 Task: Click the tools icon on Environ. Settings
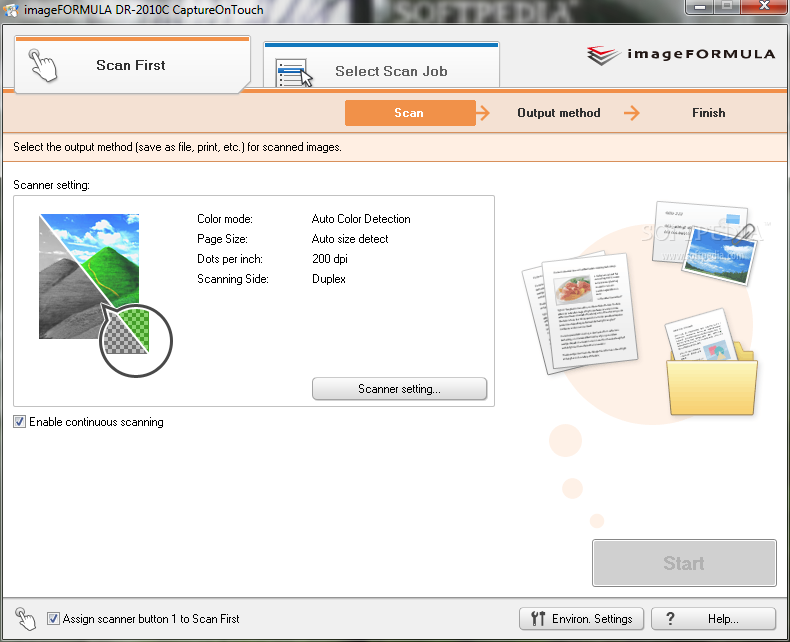[x=538, y=618]
